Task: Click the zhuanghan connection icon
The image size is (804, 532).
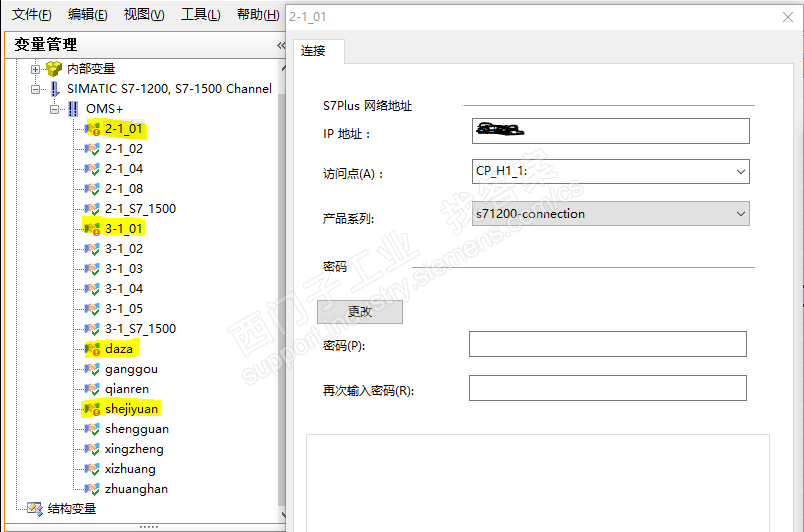Action: tap(92, 488)
